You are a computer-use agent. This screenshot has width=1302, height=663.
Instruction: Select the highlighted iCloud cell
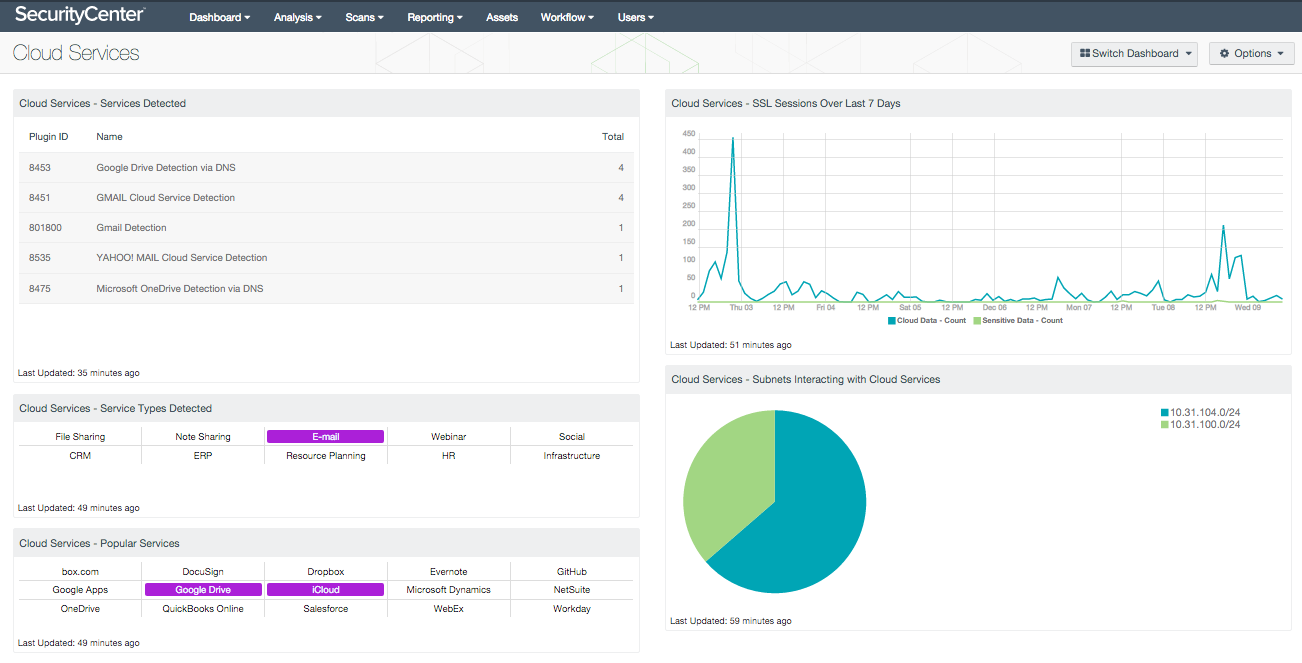coord(325,590)
